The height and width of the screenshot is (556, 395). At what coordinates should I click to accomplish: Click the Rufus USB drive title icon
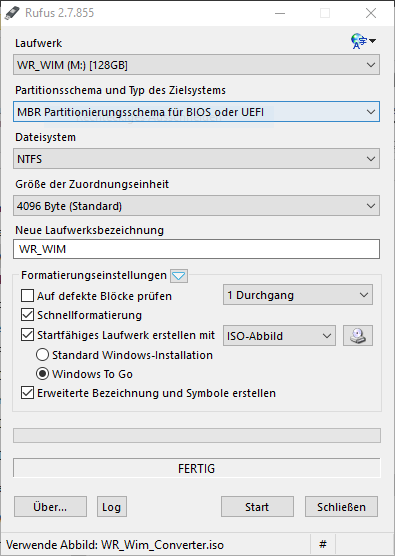[12, 13]
